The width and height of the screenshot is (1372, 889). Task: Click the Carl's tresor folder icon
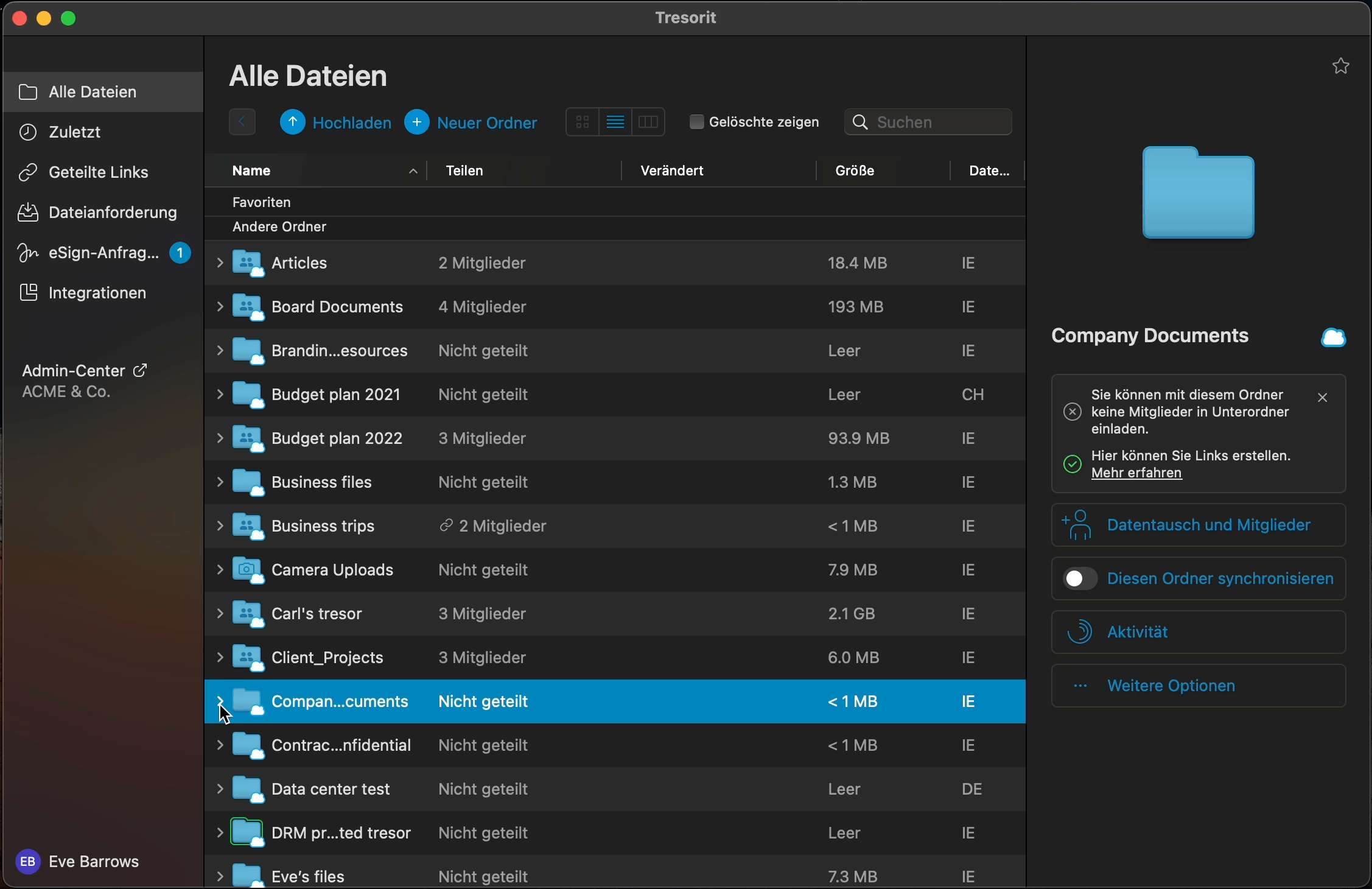[x=248, y=614]
